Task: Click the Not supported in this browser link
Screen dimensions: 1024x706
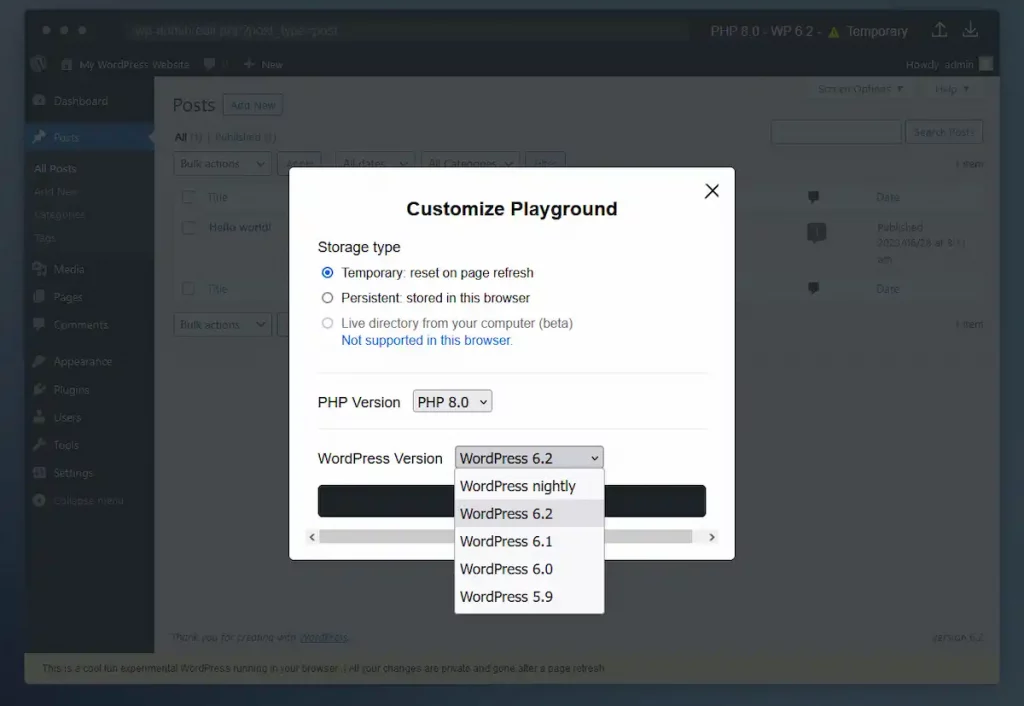Action: tap(426, 341)
